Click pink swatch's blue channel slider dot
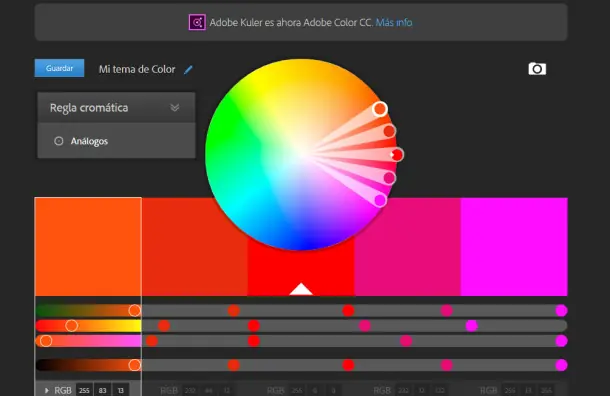The image size is (610, 396). pyautogui.click(x=406, y=341)
